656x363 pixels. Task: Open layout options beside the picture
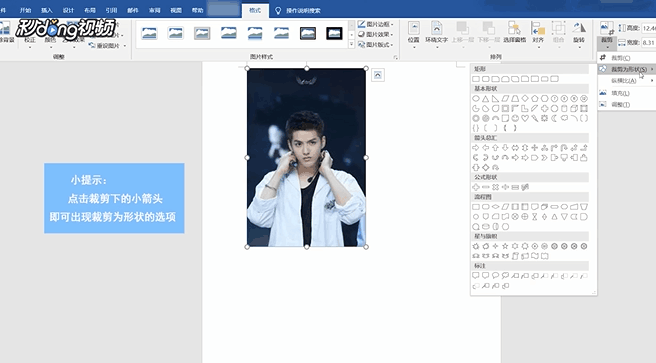tap(378, 75)
